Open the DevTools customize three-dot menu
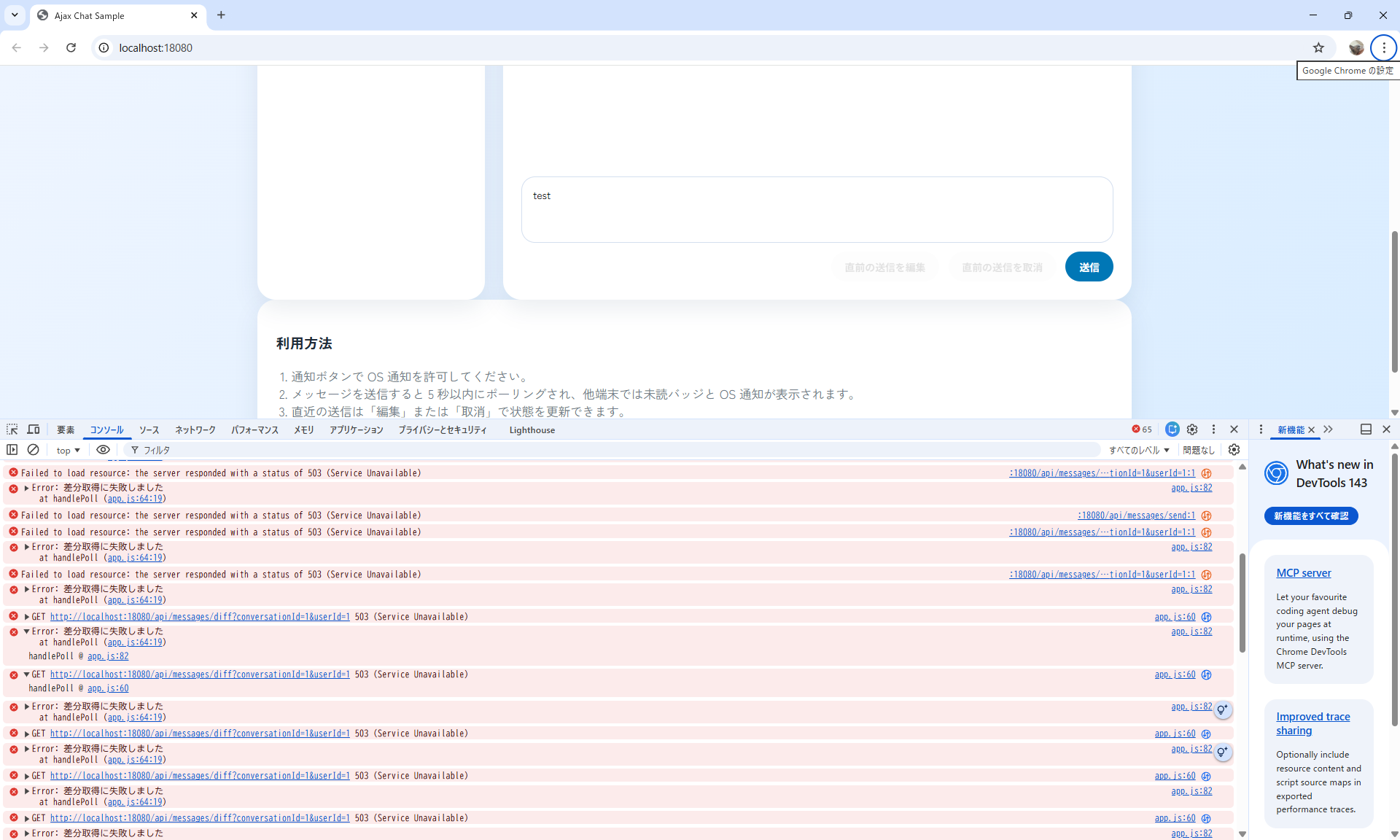Image resolution: width=1400 pixels, height=840 pixels. [1213, 429]
